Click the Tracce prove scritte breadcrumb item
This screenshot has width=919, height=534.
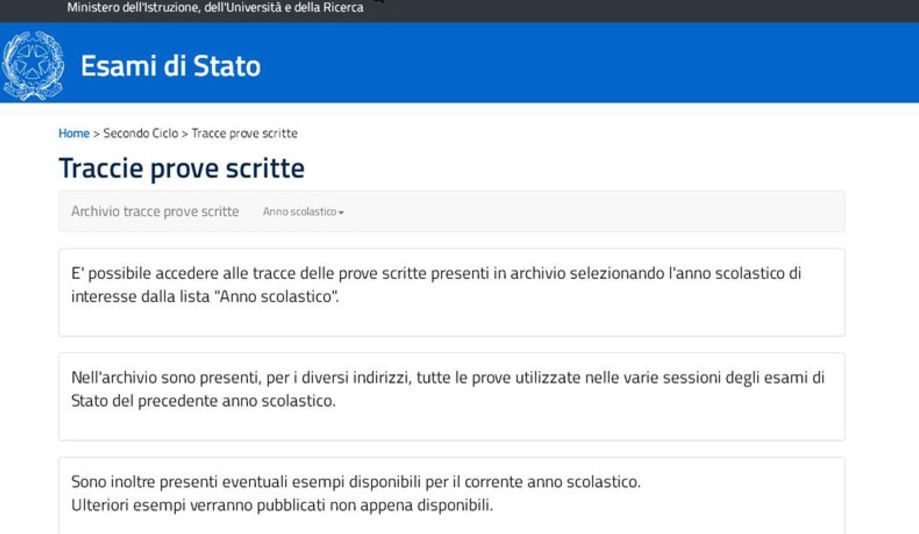244,133
